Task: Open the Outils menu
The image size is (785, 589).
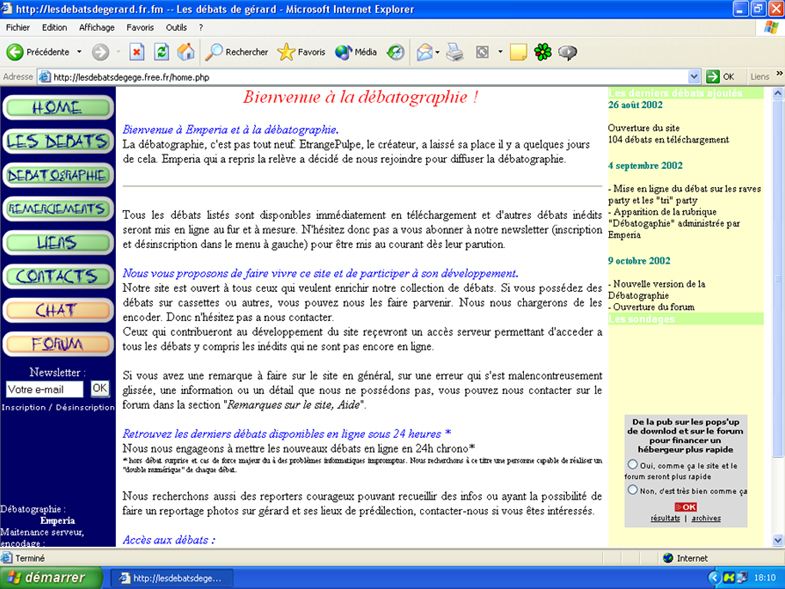Action: (x=176, y=28)
